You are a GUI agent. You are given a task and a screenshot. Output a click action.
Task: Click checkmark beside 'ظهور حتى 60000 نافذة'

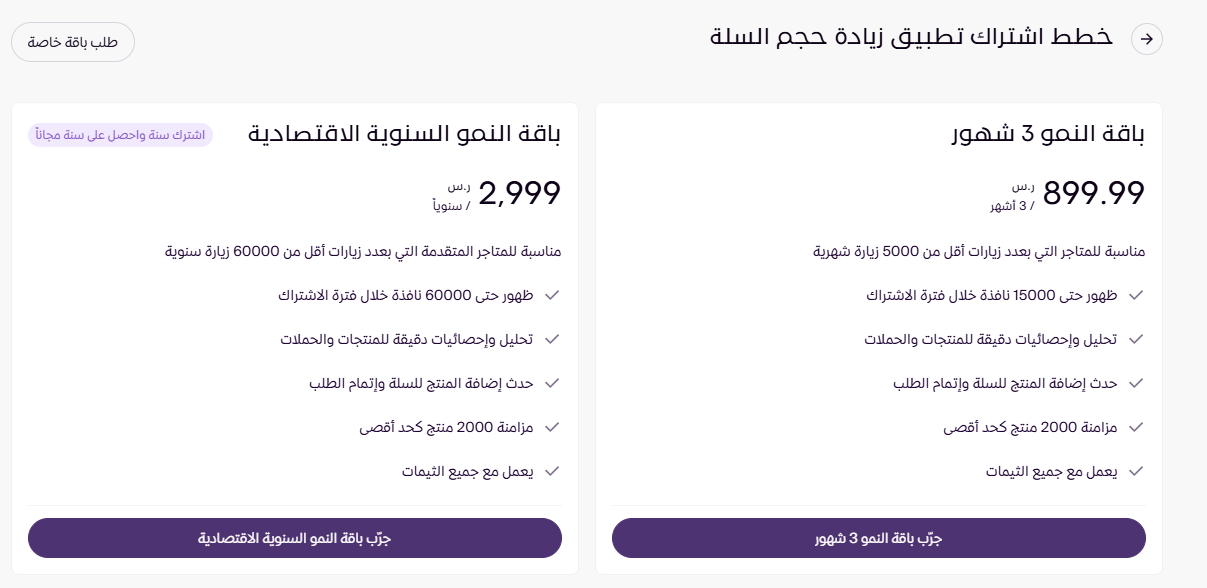tap(551, 296)
